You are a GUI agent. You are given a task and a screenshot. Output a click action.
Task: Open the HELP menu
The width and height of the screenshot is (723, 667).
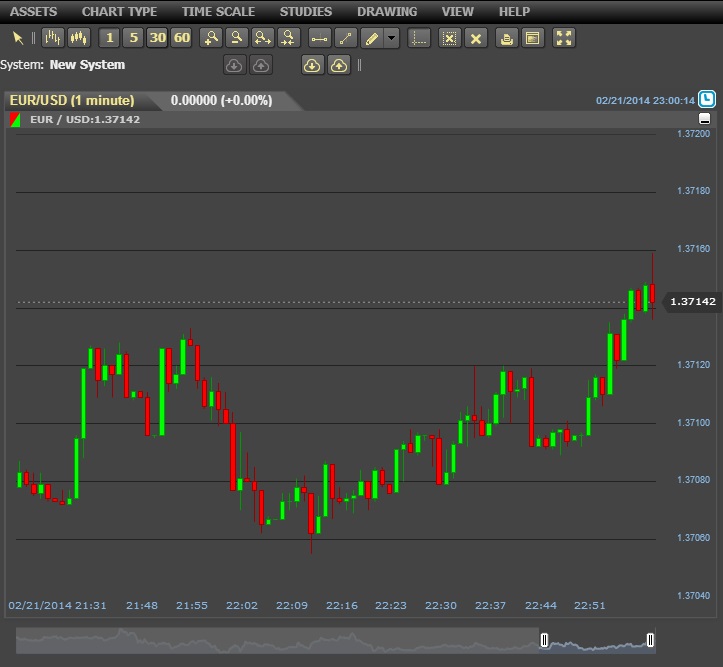(514, 12)
